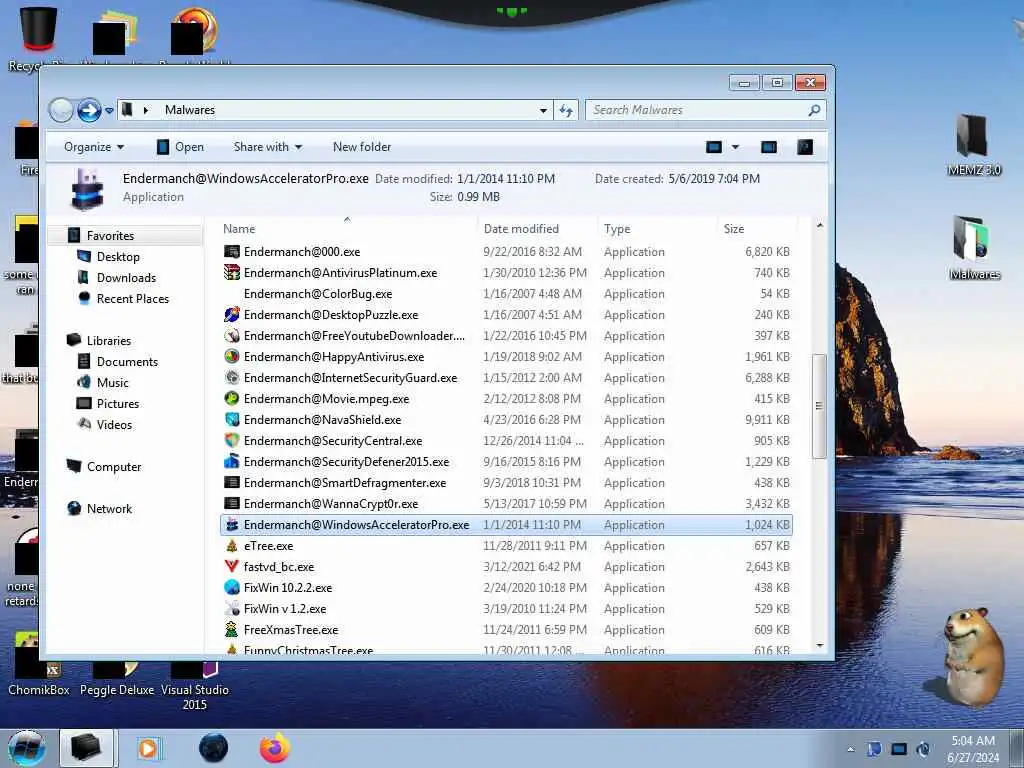Click the Explorer help icon
The height and width of the screenshot is (768, 1024).
click(805, 147)
